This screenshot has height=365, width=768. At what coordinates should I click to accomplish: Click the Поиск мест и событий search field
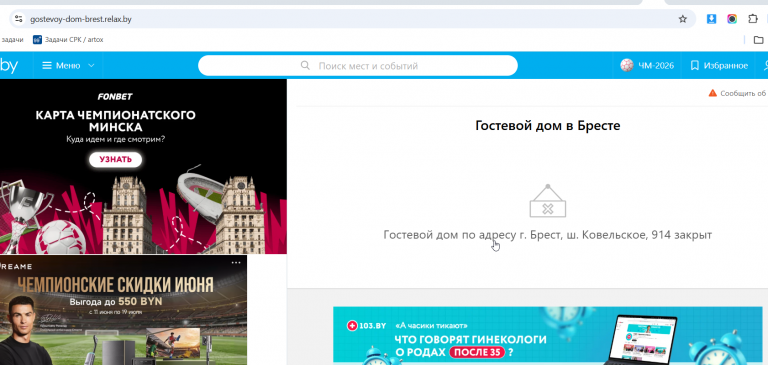[358, 66]
